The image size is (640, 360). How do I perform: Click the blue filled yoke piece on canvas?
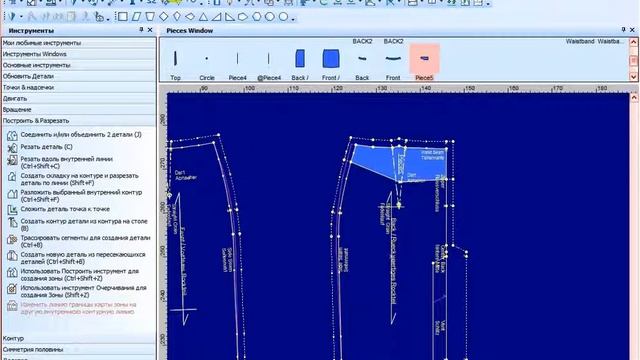click(376, 160)
